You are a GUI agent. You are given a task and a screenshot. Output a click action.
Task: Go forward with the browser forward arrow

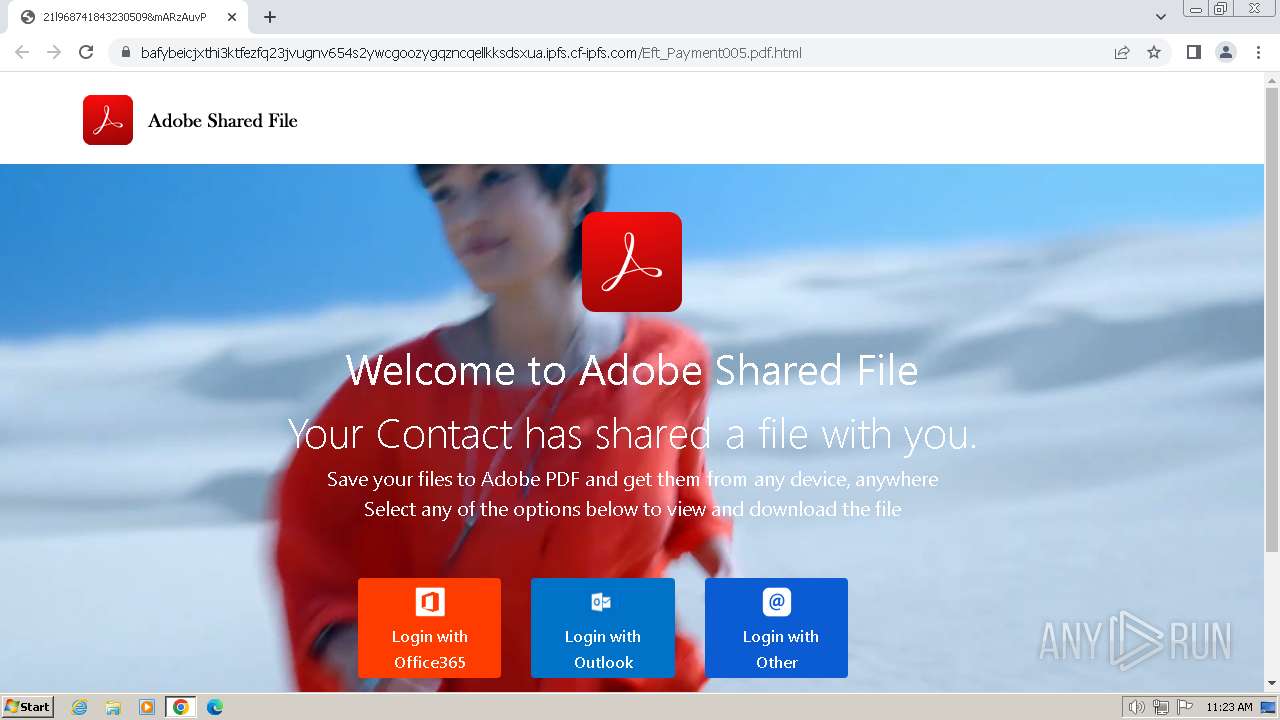pyautogui.click(x=54, y=52)
